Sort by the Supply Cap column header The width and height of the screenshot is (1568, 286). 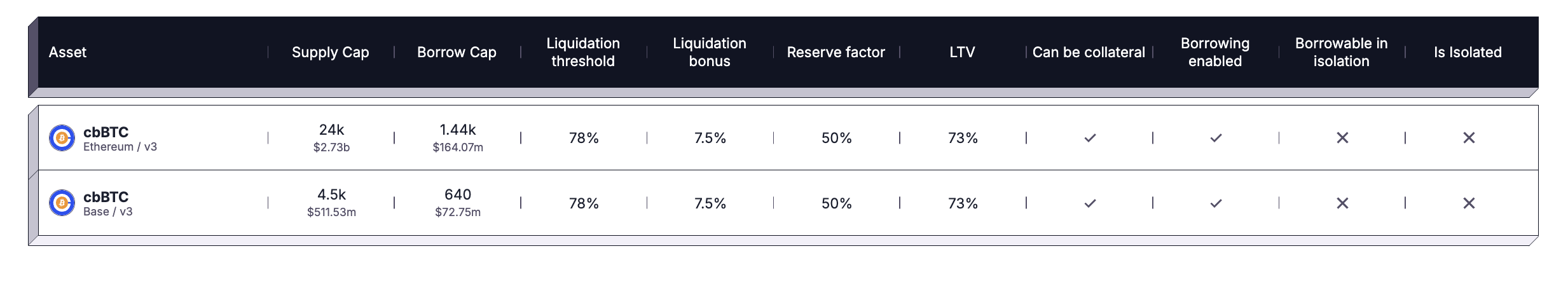(x=330, y=52)
